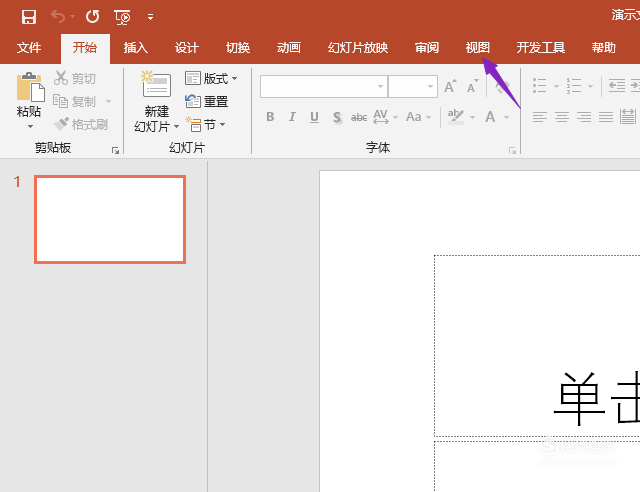Click the Save icon in quick access toolbar
Image resolution: width=640 pixels, height=492 pixels.
29,17
